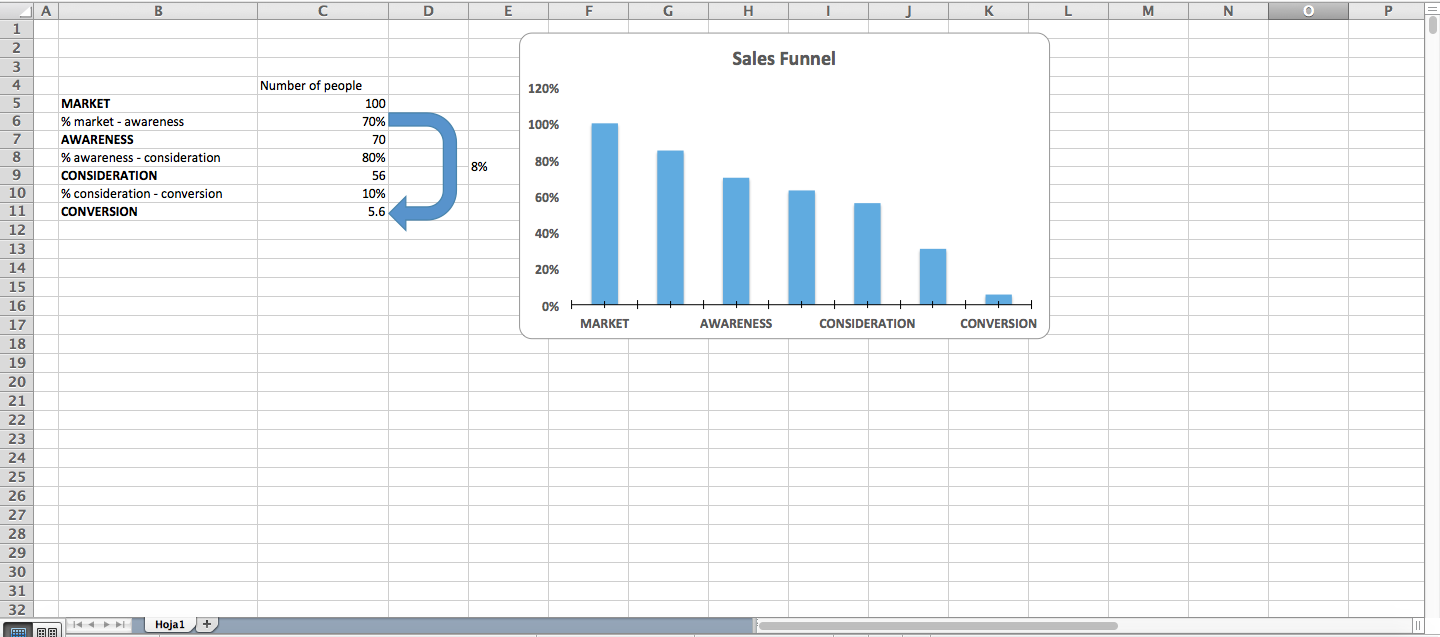Click the next-sheet navigation arrow
This screenshot has height=637, width=1440.
(x=106, y=624)
